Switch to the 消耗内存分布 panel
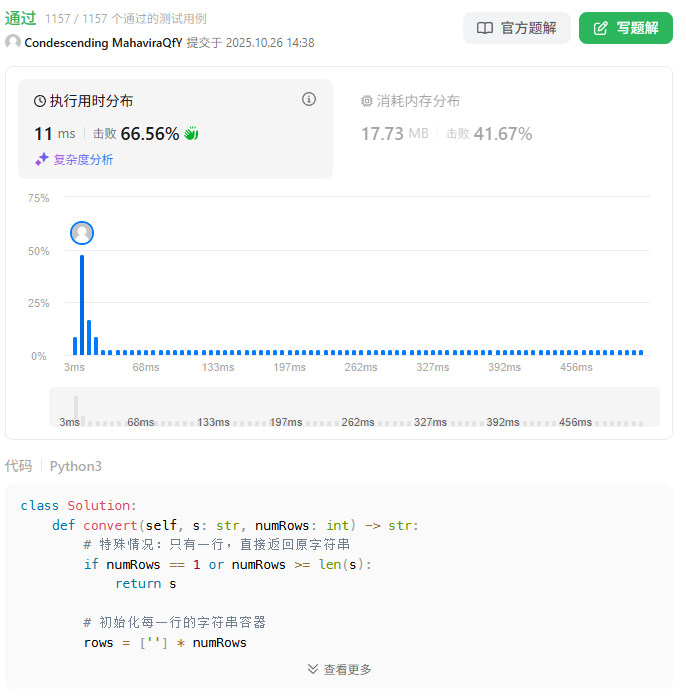The height and width of the screenshot is (696, 686). coord(418,101)
